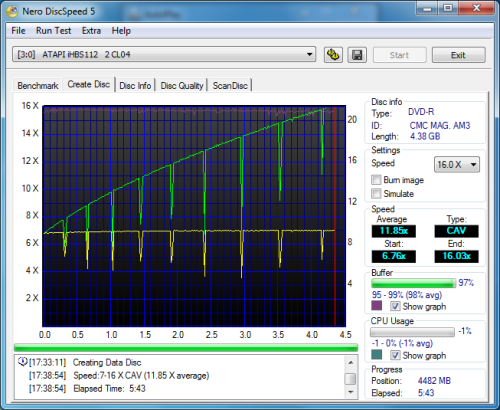Maximize the Nero DiscSpeed window
This screenshot has height=410, width=500.
click(448, 8)
